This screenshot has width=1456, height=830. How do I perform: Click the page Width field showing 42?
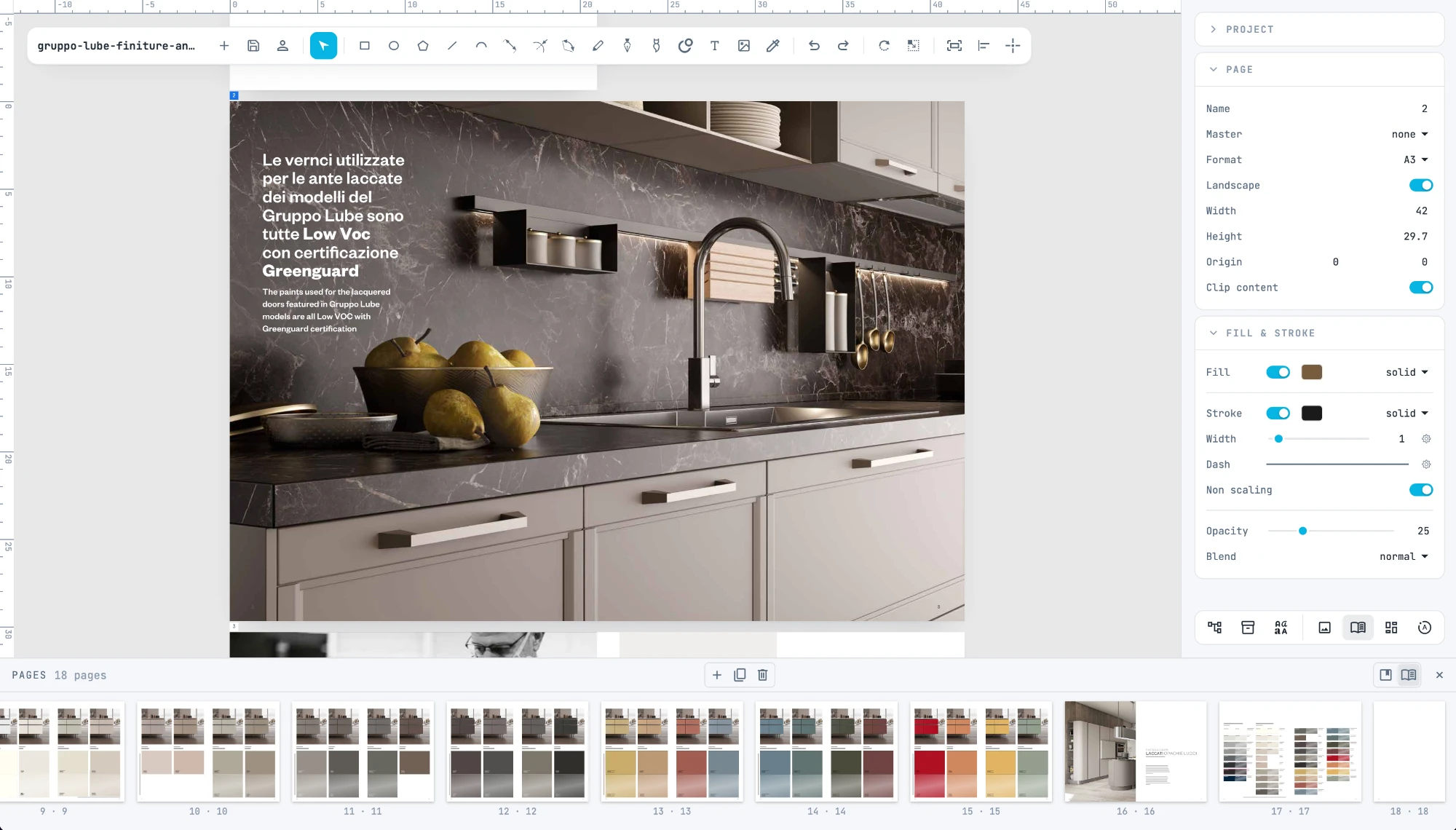(x=1421, y=211)
